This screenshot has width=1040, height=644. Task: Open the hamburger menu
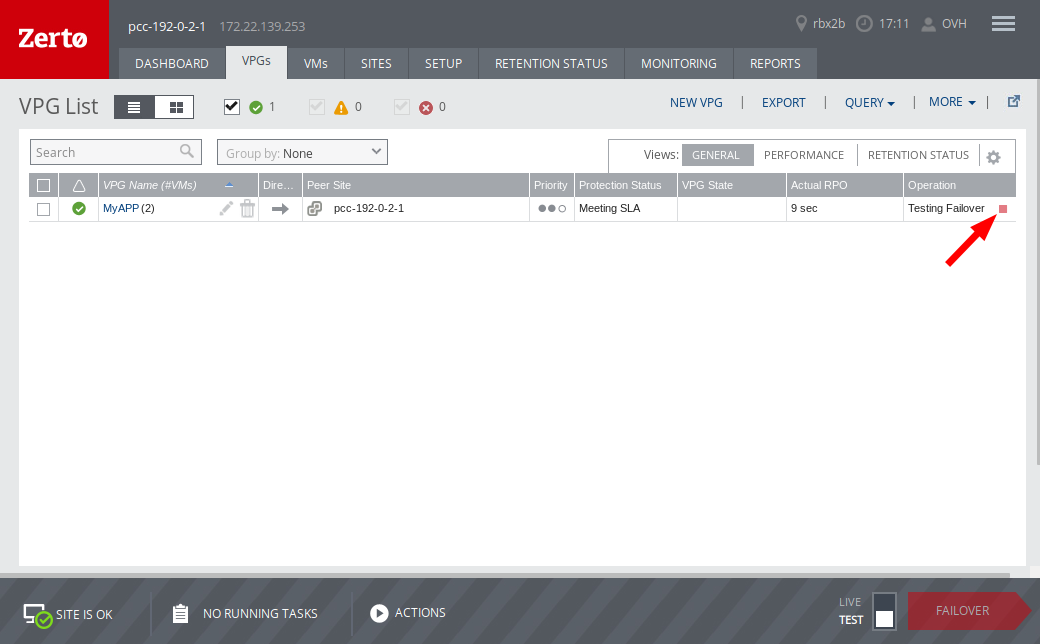(1003, 23)
